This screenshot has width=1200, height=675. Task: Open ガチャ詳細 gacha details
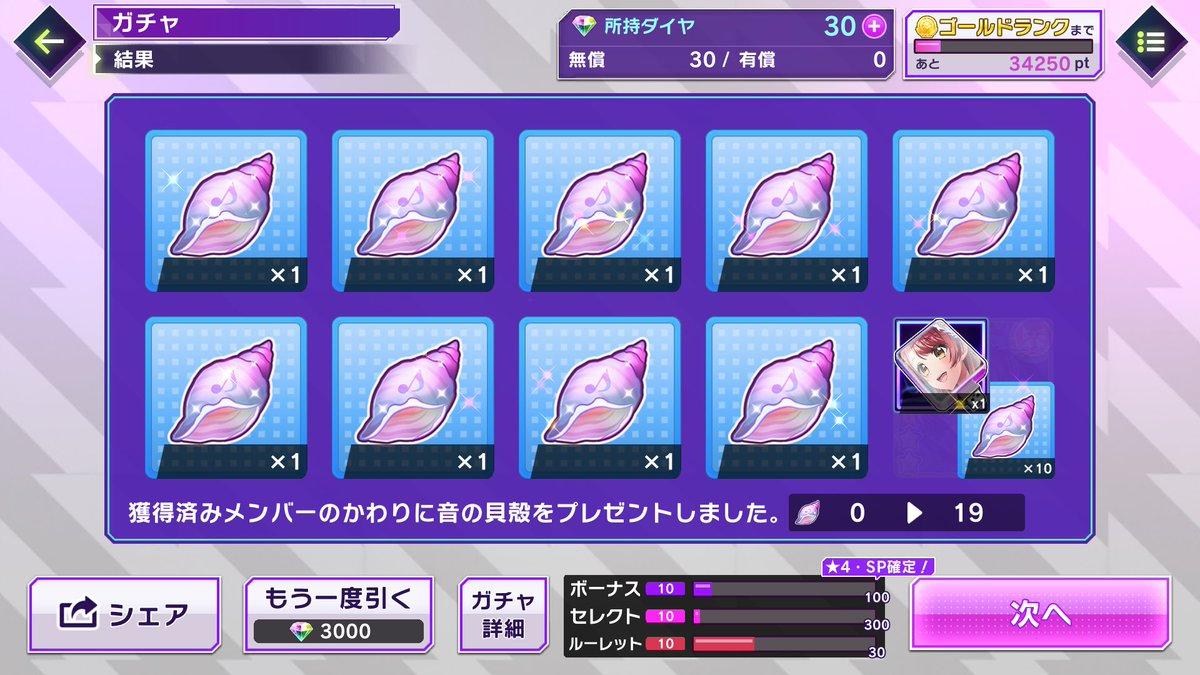pos(503,613)
